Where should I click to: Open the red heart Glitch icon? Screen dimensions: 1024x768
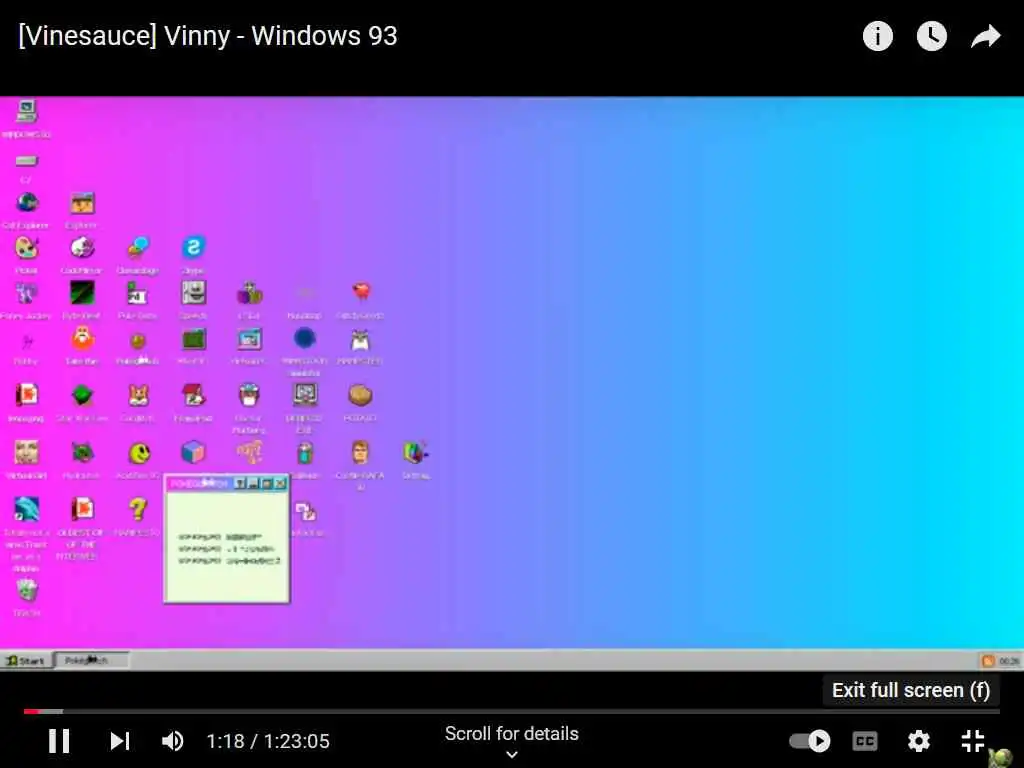point(360,291)
